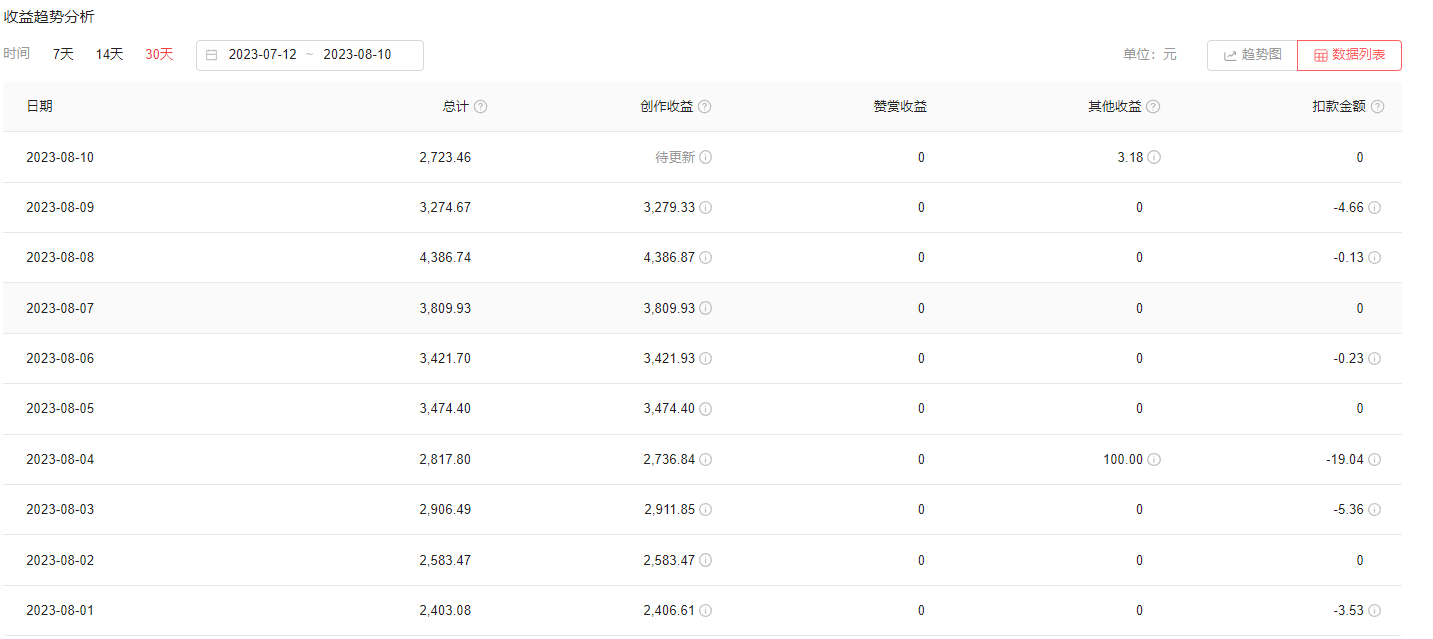
Task: Click help icon beside 扣款金额 header
Action: pyautogui.click(x=1378, y=107)
